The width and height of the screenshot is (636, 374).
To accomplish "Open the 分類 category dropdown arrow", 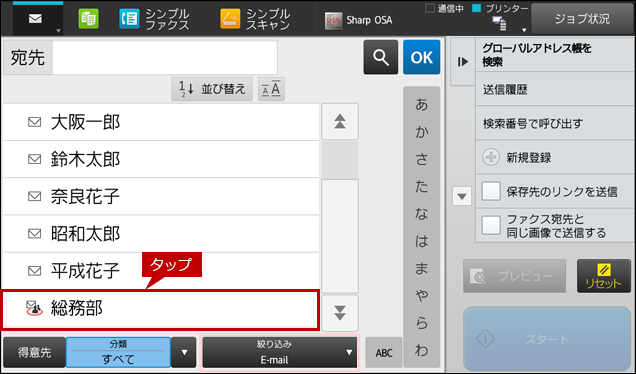I will pos(184,353).
